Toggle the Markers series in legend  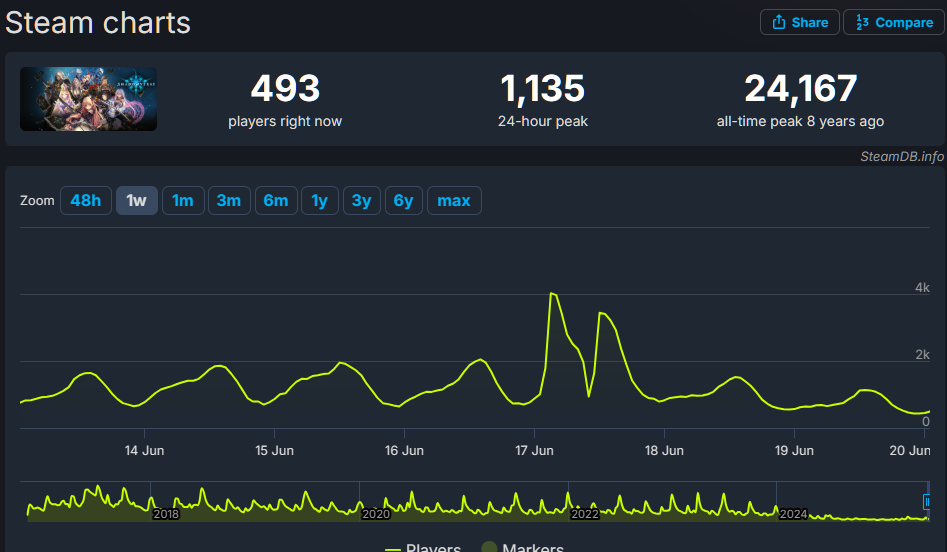click(523, 547)
